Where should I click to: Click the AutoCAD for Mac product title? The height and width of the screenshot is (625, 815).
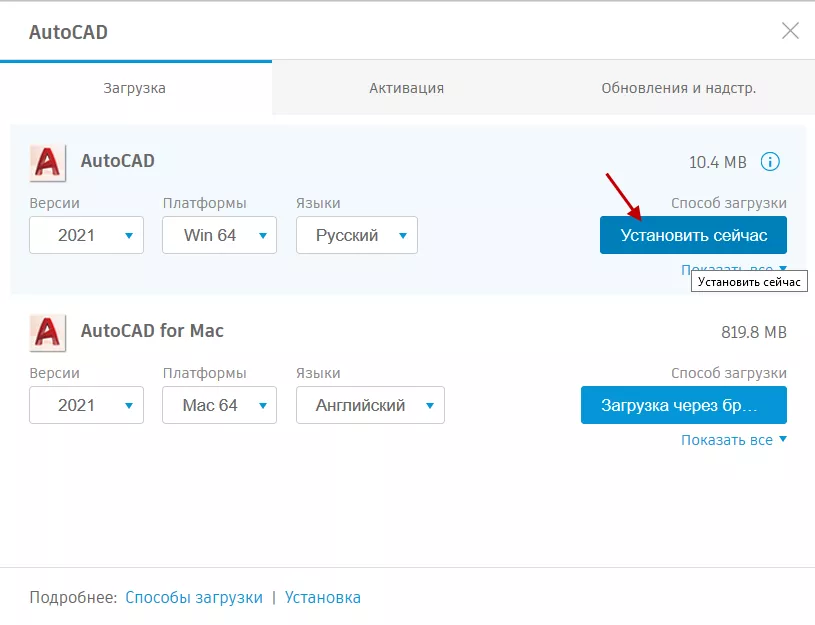[x=152, y=331]
